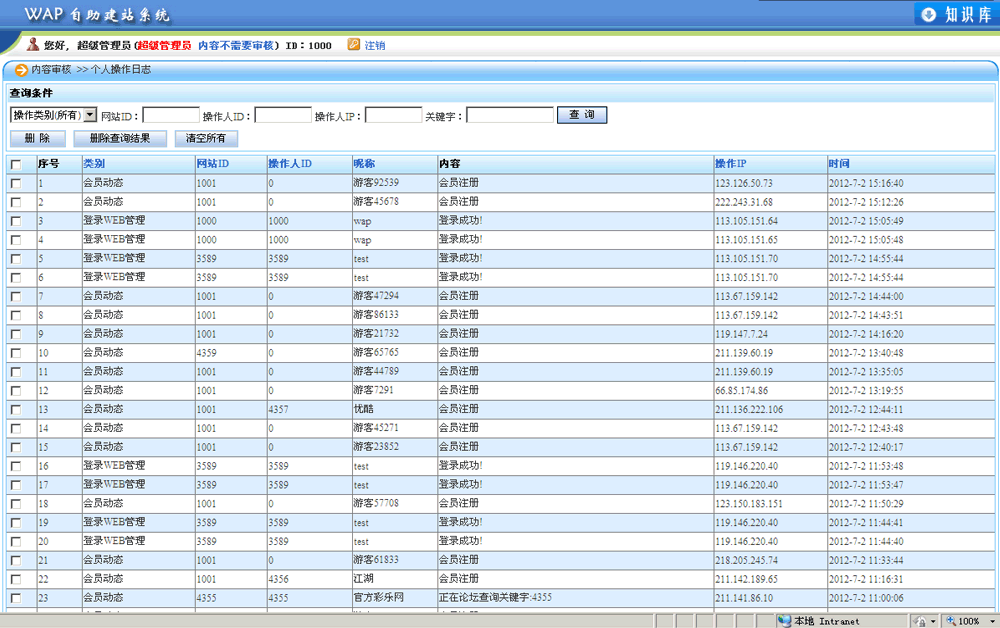Image resolution: width=1000 pixels, height=628 pixels.
Task: Click IP 222.243.31.68 in row 2
Action: [744, 202]
